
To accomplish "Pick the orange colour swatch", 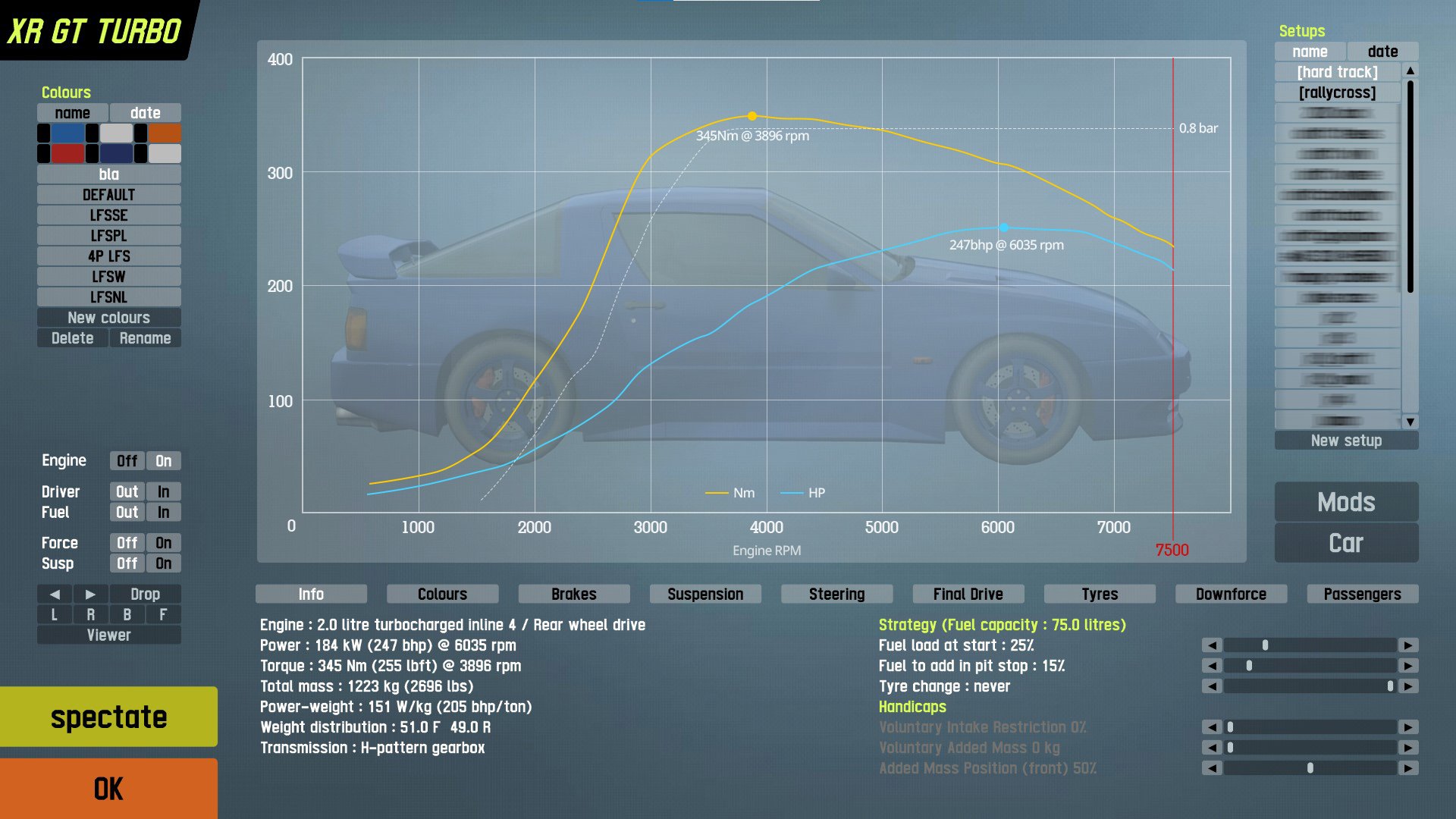I will click(x=165, y=133).
